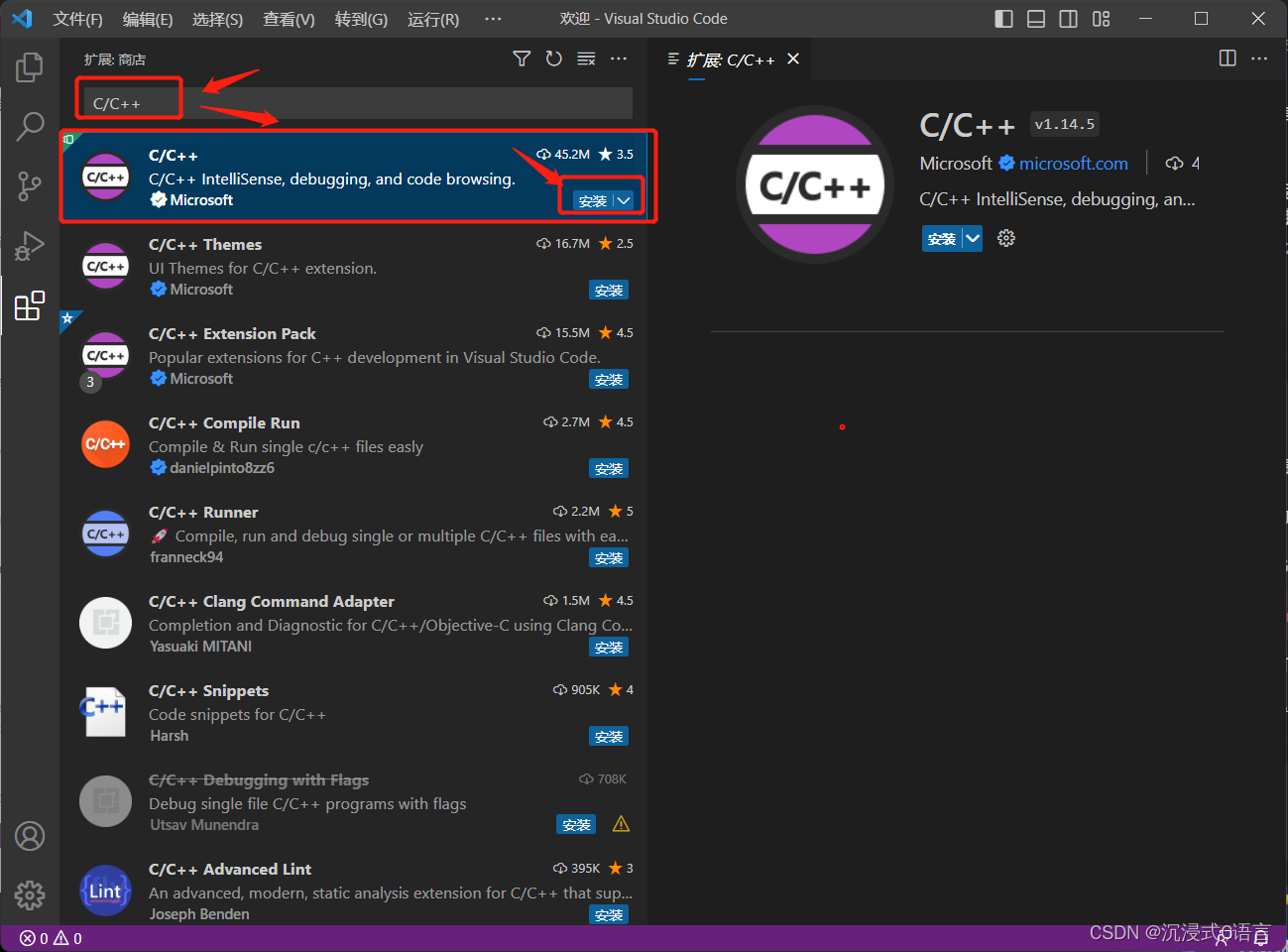This screenshot has height=952, width=1288.
Task: Open the 文件(F) menu
Action: [x=78, y=19]
